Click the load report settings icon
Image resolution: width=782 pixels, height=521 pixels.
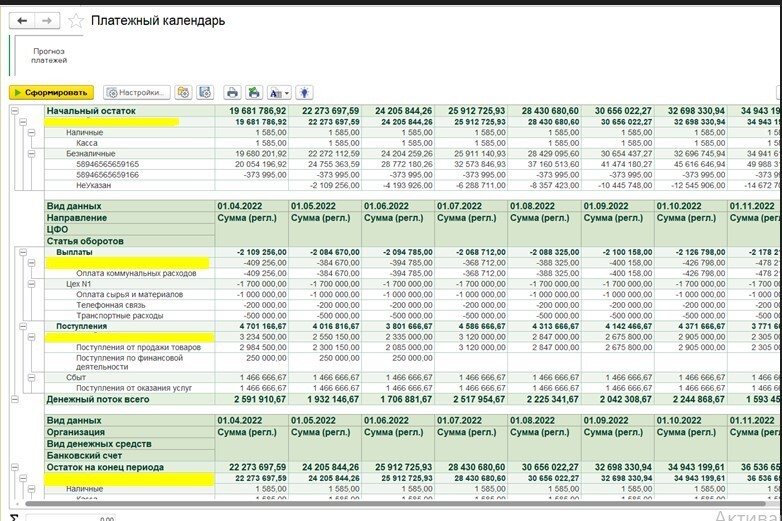point(183,92)
